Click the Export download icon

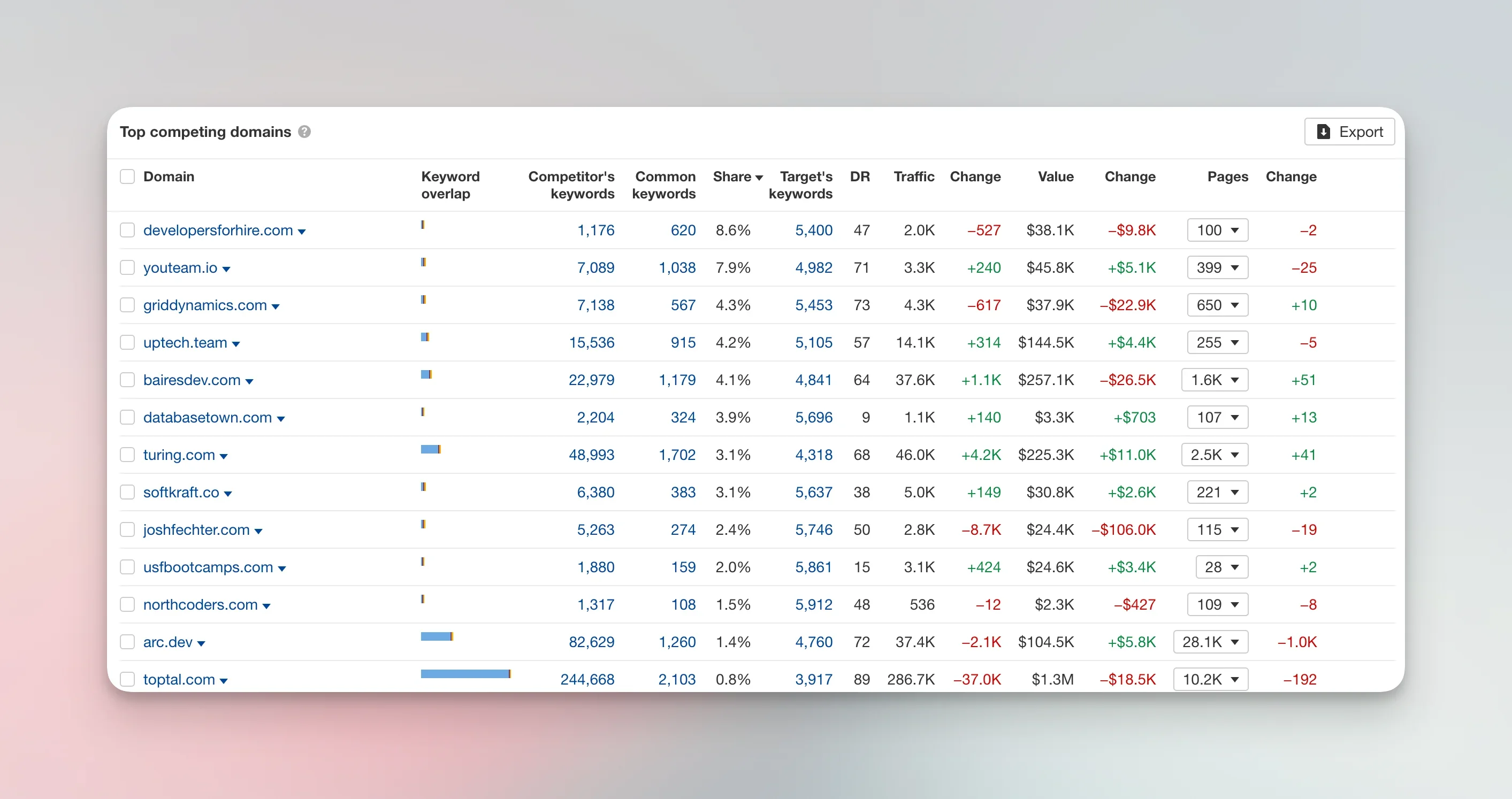tap(1323, 132)
